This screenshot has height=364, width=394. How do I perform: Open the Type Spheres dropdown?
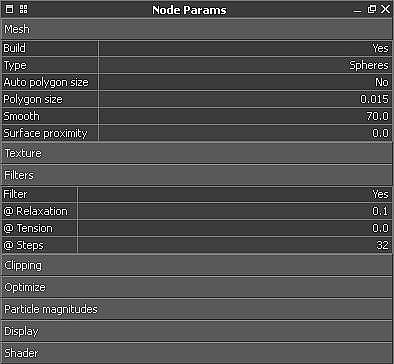(245, 65)
